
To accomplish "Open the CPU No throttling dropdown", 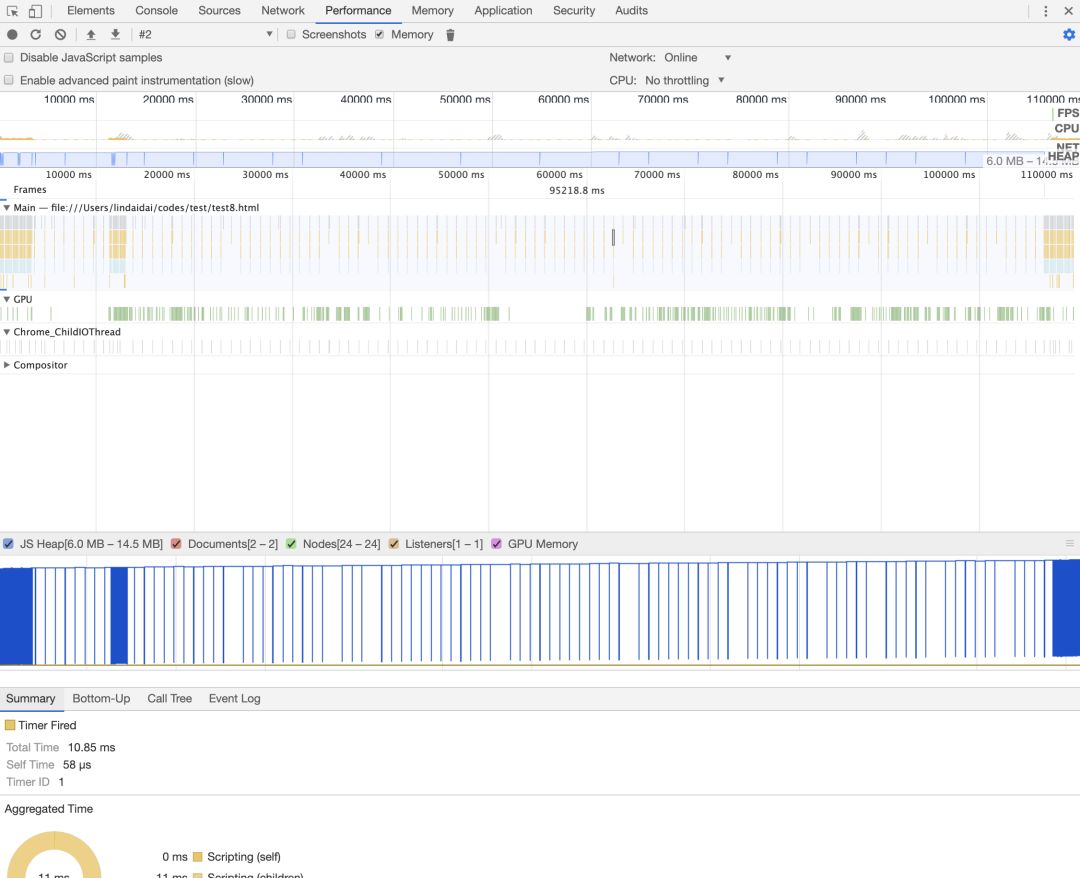I will pos(685,81).
